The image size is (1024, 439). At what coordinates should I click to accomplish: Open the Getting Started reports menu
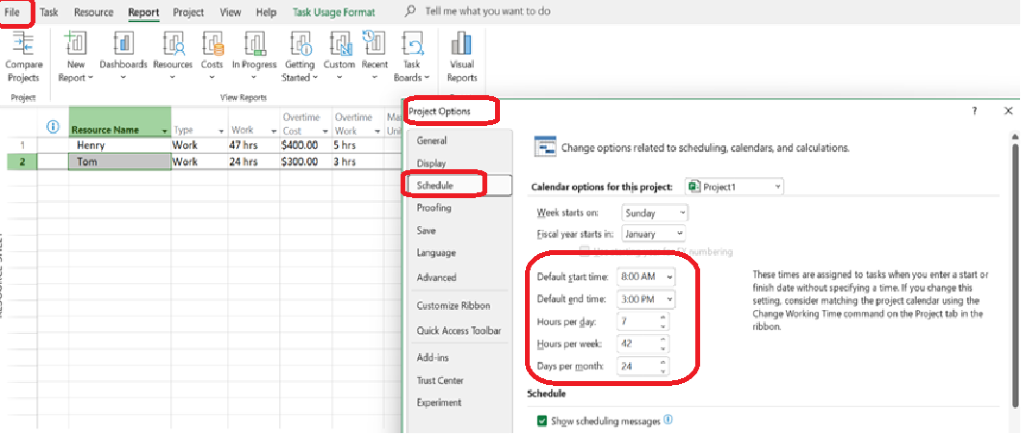pos(298,57)
